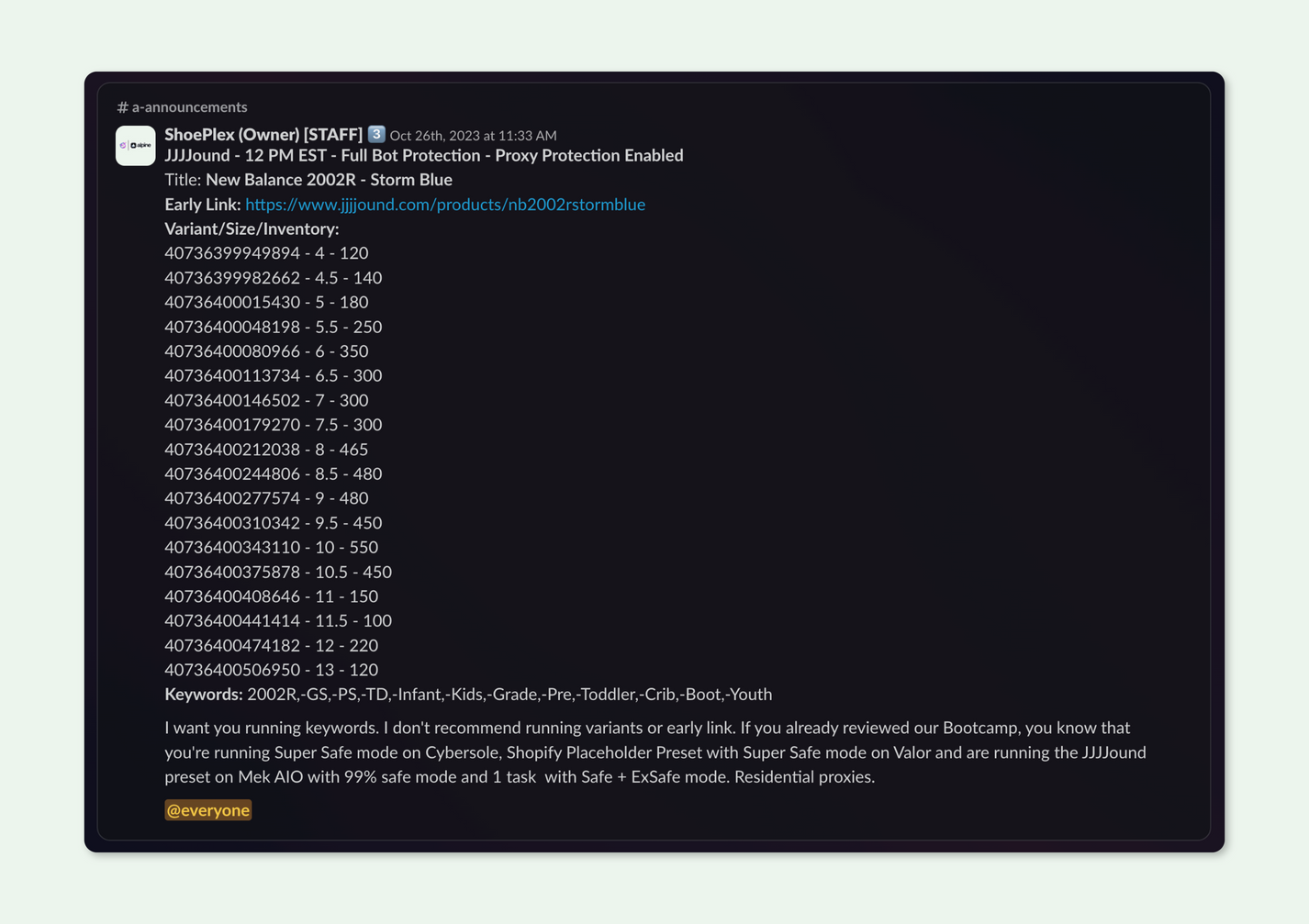This screenshot has width=1309, height=924.
Task: Click the number 3 badge after STAFF
Action: [376, 134]
